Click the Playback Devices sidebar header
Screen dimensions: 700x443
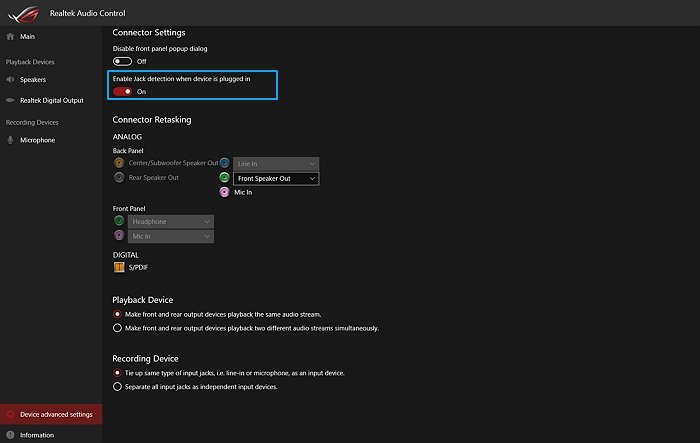click(30, 62)
